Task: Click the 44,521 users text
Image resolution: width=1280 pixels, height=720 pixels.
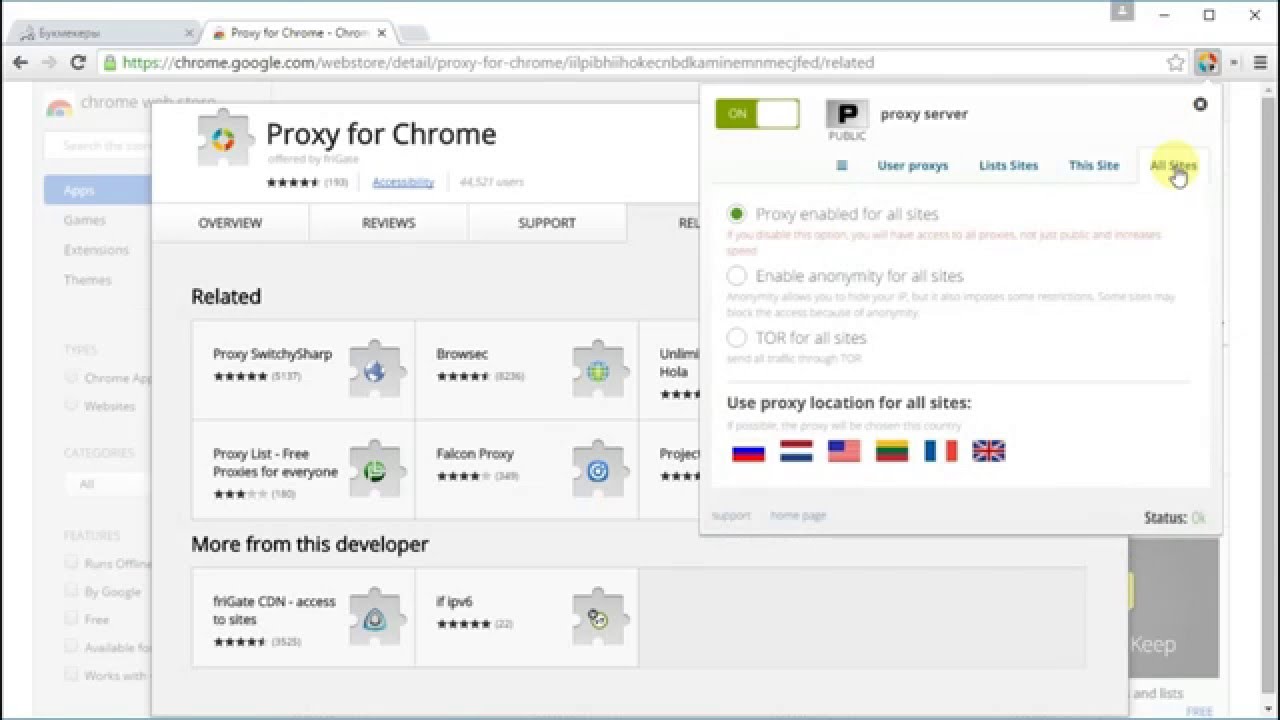Action: 491,182
